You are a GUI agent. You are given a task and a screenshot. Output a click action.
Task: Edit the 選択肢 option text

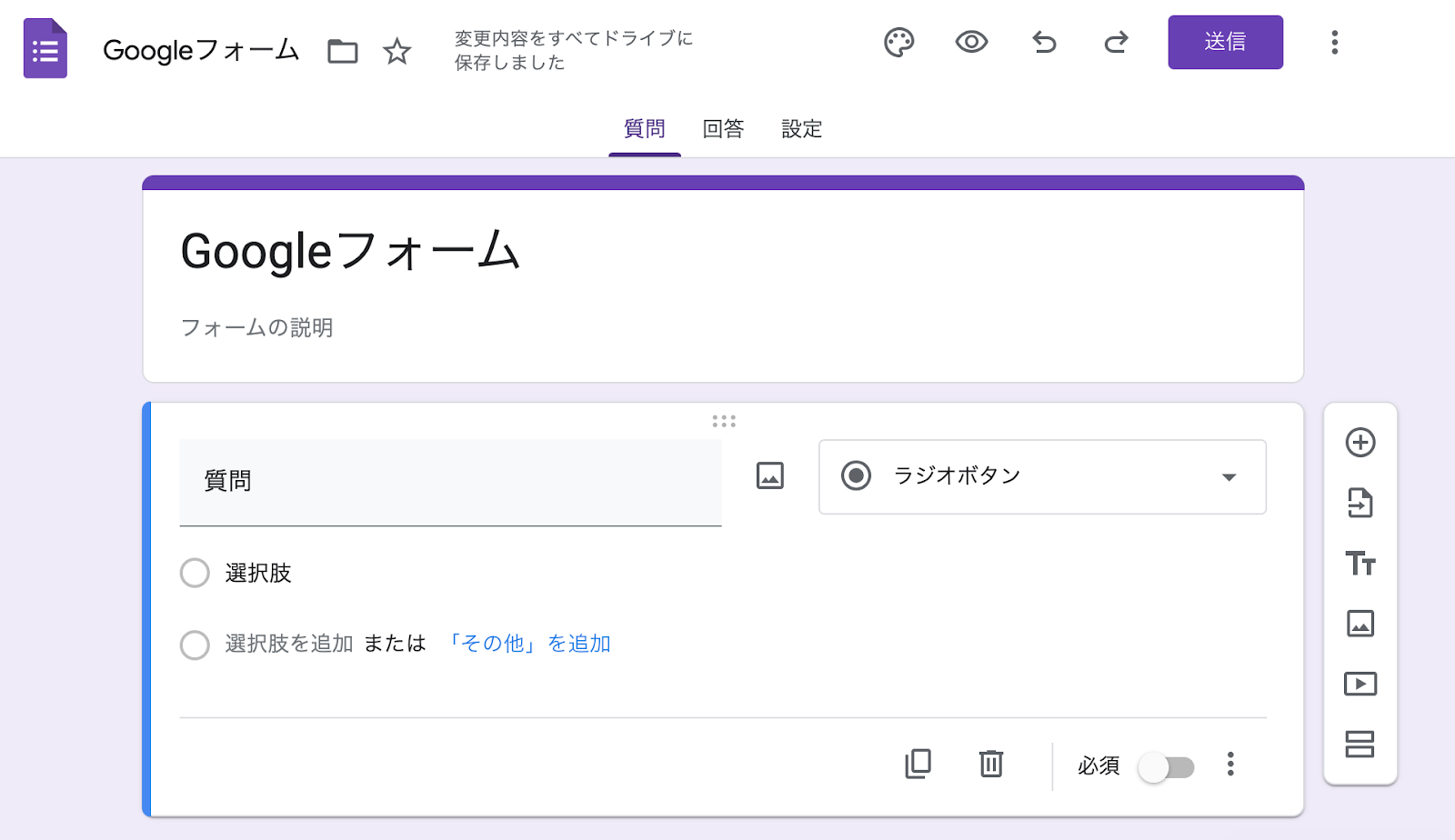(258, 573)
